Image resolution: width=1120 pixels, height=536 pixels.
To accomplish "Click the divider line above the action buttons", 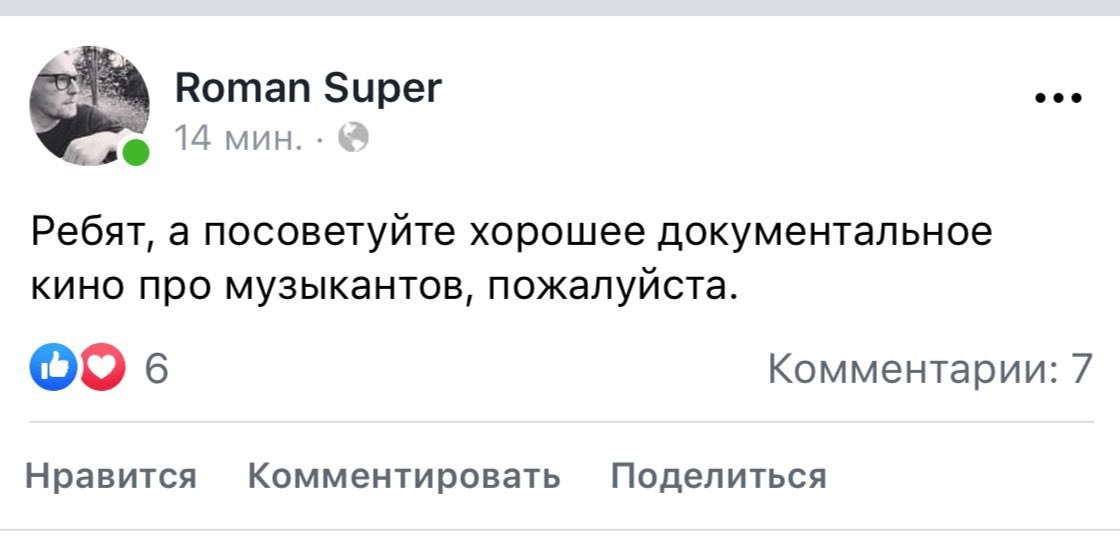I will click(x=560, y=422).
